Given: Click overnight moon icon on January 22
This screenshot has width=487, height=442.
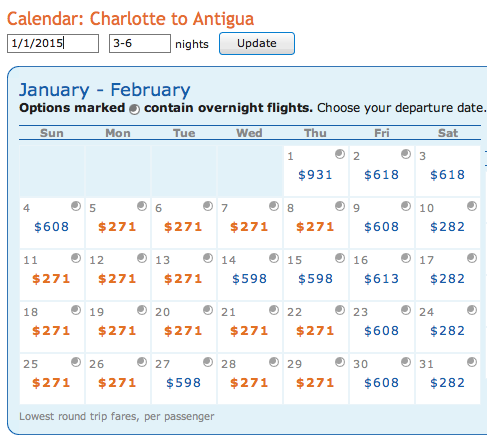Looking at the screenshot, I should click(340, 310).
